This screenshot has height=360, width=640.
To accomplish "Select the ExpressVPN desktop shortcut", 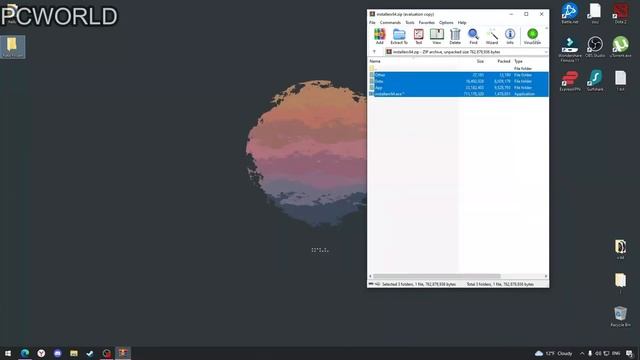I will (x=570, y=80).
